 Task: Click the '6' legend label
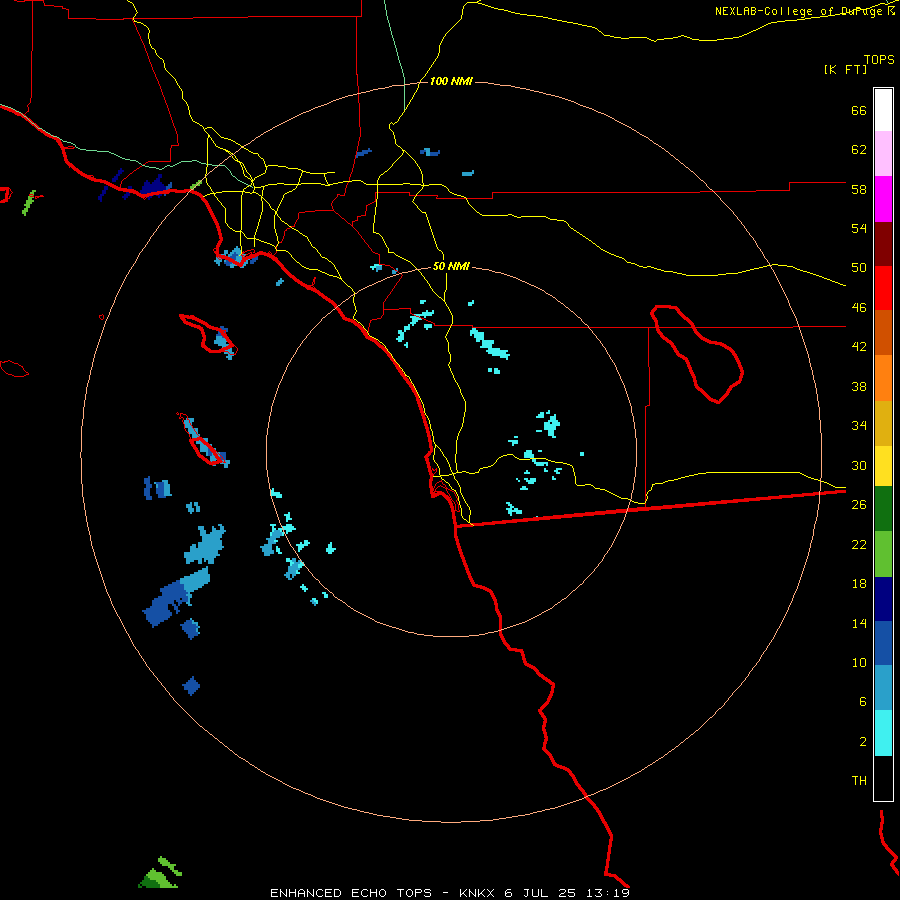(863, 701)
